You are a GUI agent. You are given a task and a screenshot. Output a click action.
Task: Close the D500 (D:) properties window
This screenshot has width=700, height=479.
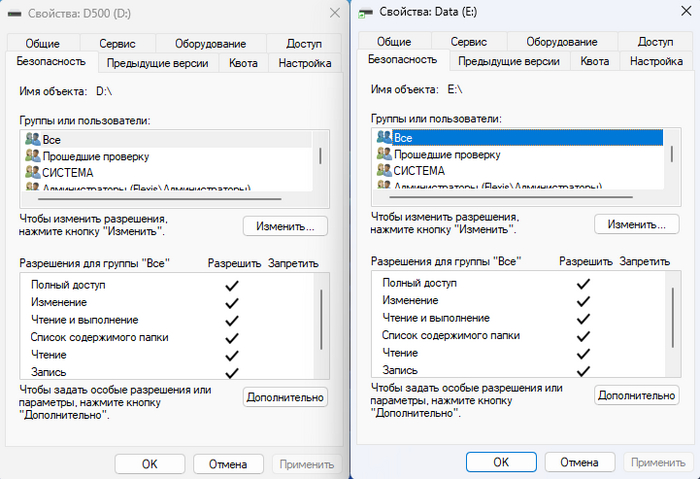point(332,12)
